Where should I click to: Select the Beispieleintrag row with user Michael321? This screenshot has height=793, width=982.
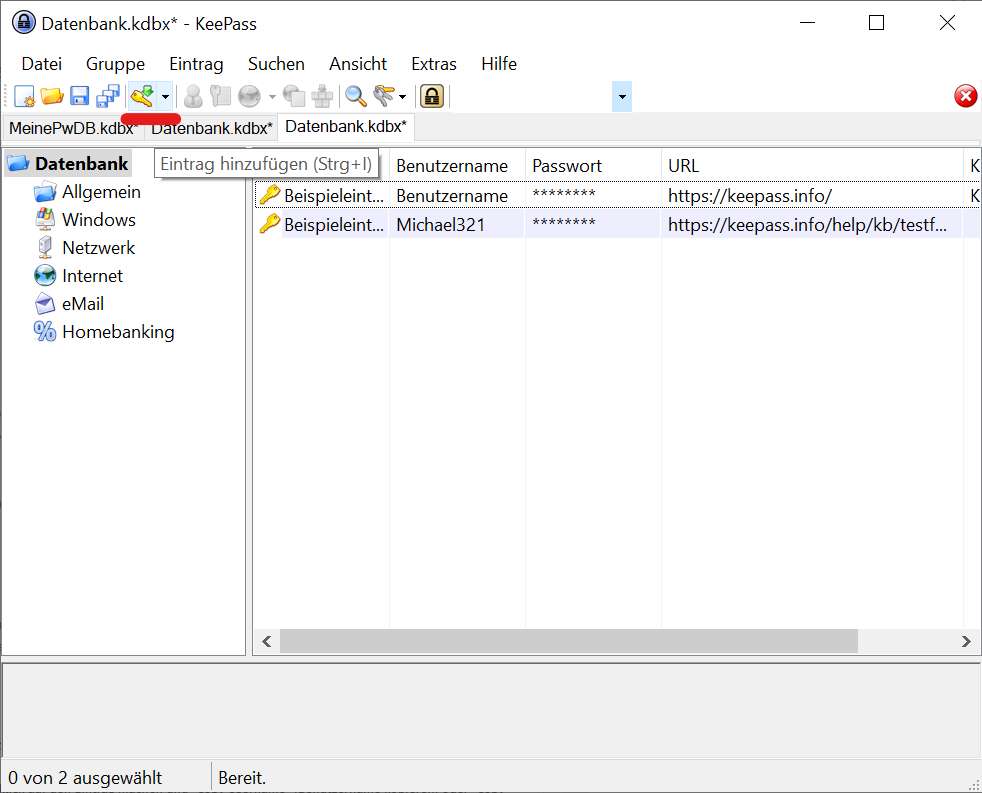pos(618,224)
